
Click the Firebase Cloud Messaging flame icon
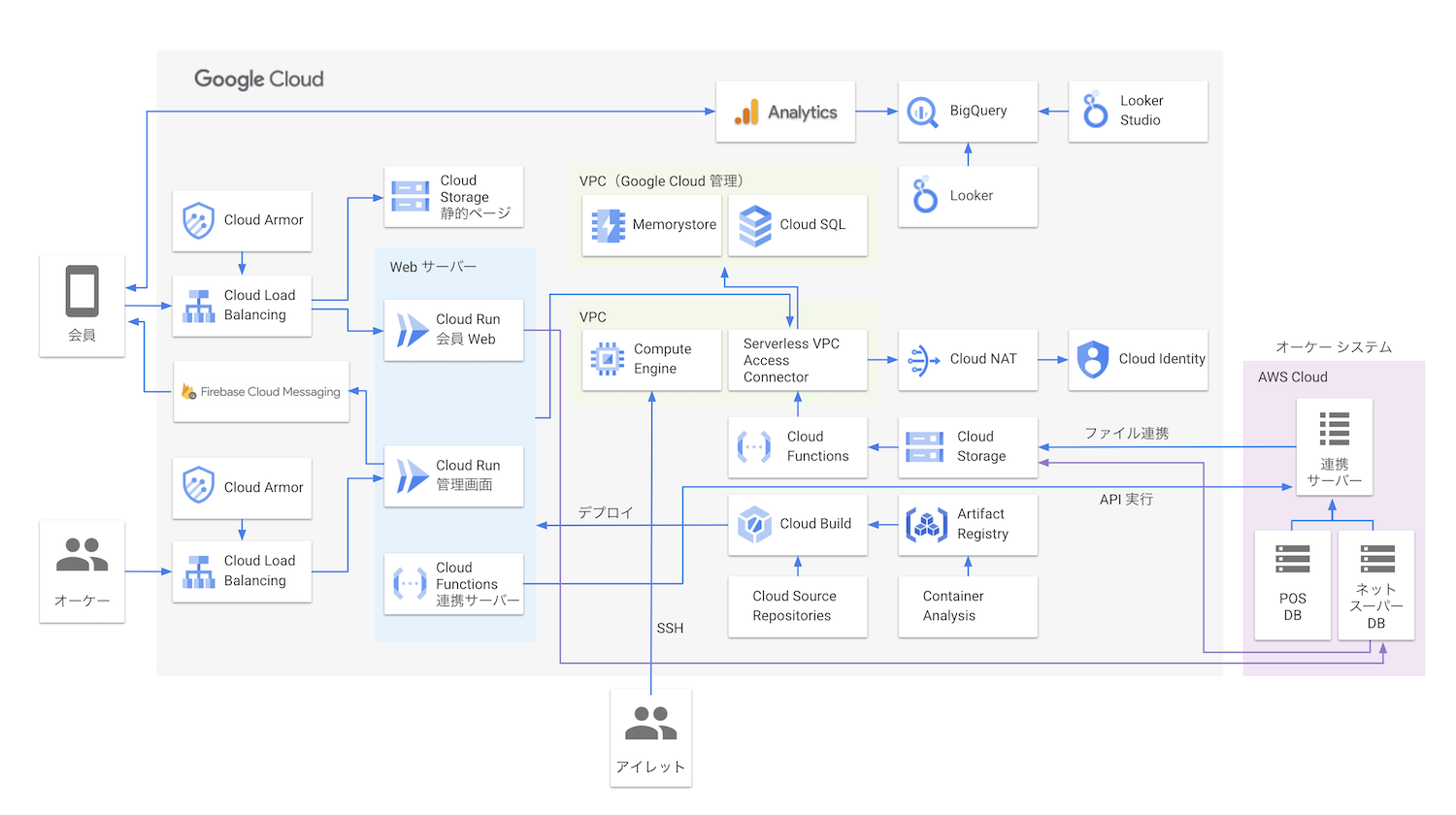coord(188,391)
